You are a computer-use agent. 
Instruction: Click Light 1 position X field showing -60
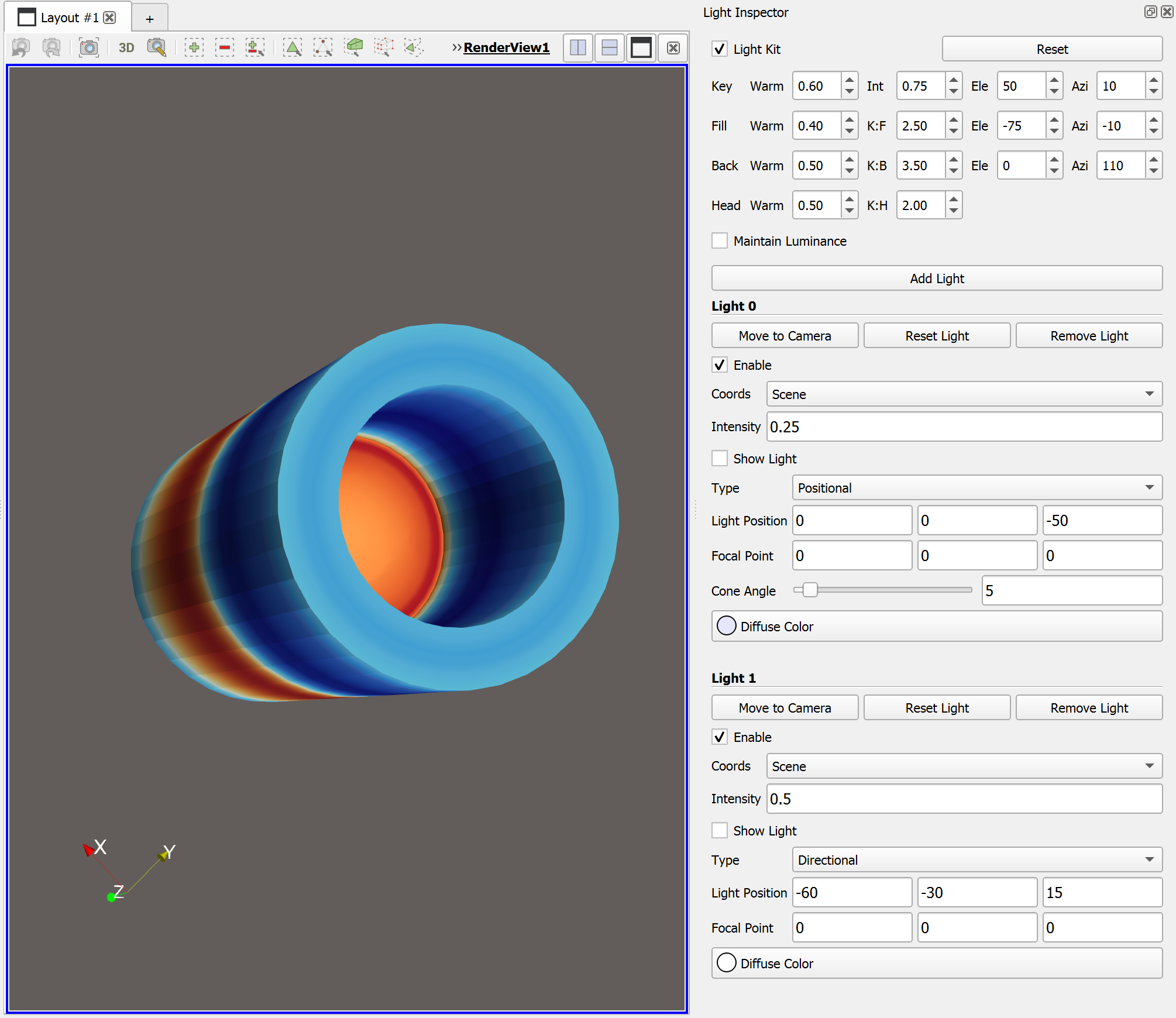[852, 892]
